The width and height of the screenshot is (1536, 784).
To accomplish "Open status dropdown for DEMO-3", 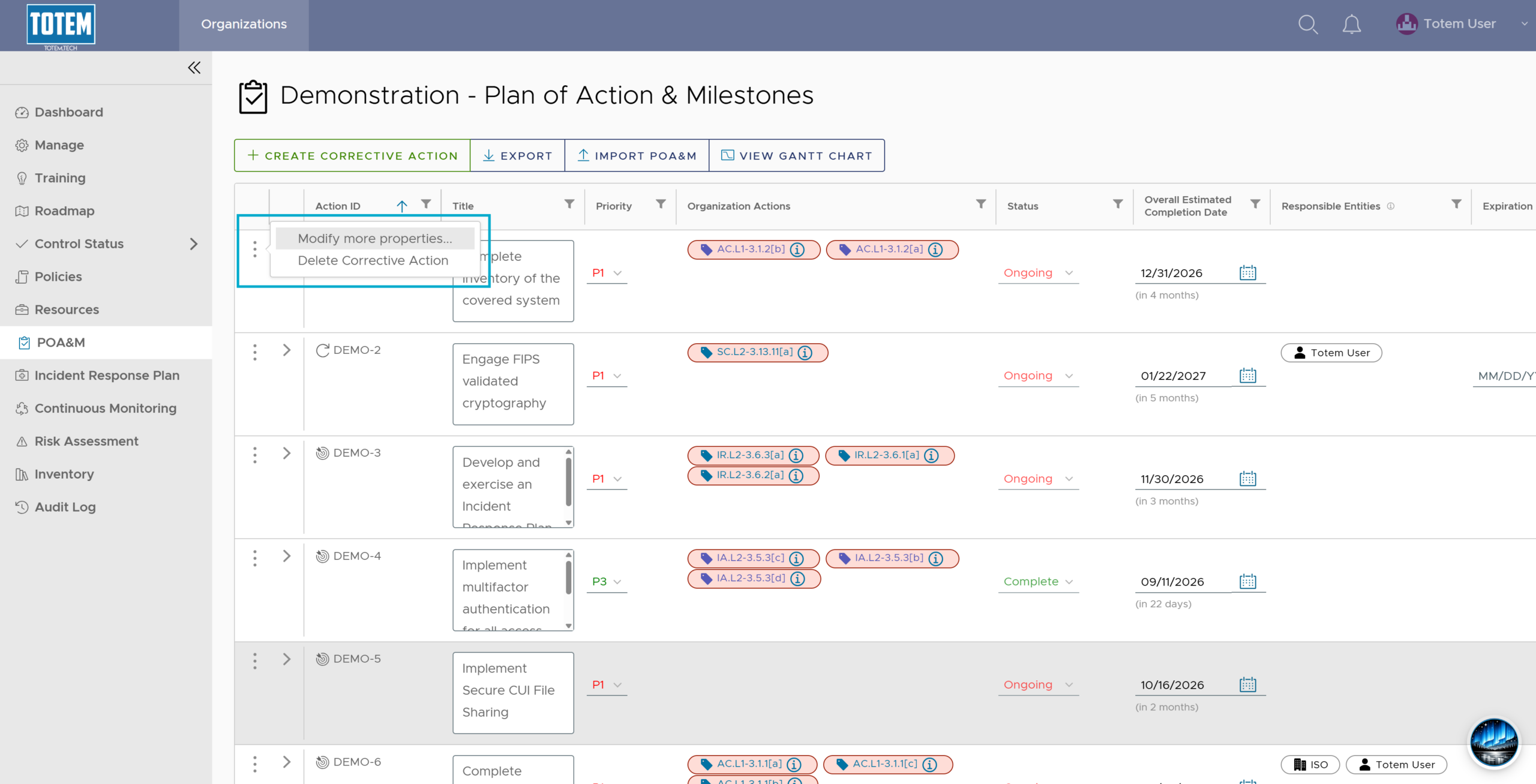I will pyautogui.click(x=1039, y=479).
